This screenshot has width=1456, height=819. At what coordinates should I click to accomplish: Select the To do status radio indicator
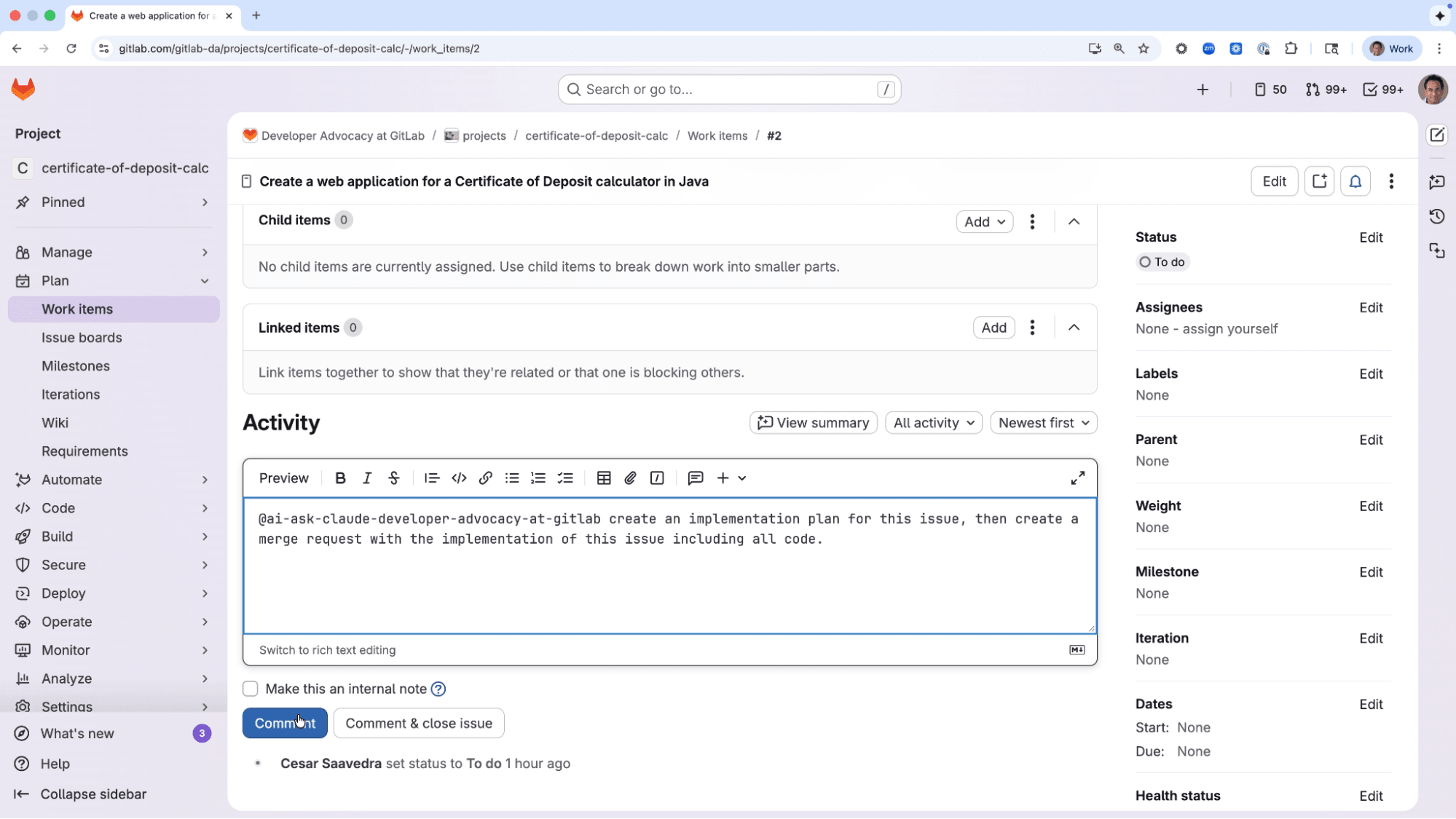click(1144, 261)
